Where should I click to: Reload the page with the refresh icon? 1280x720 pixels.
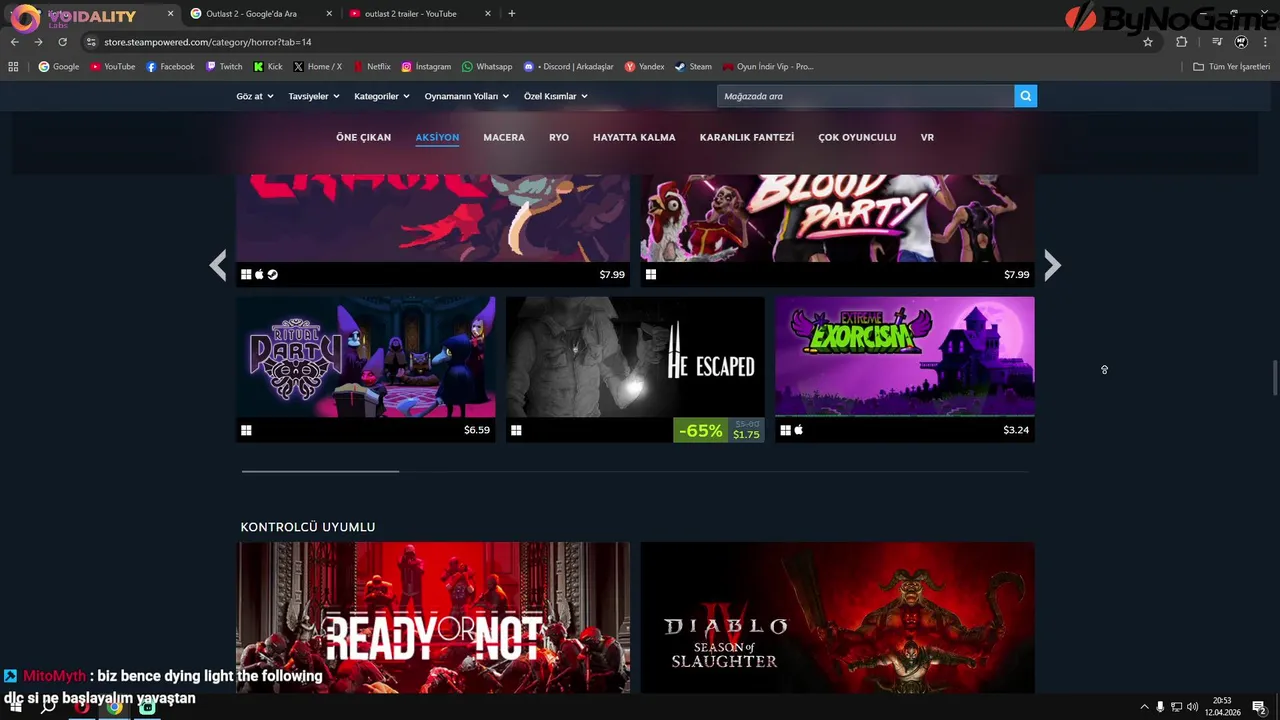coord(63,42)
